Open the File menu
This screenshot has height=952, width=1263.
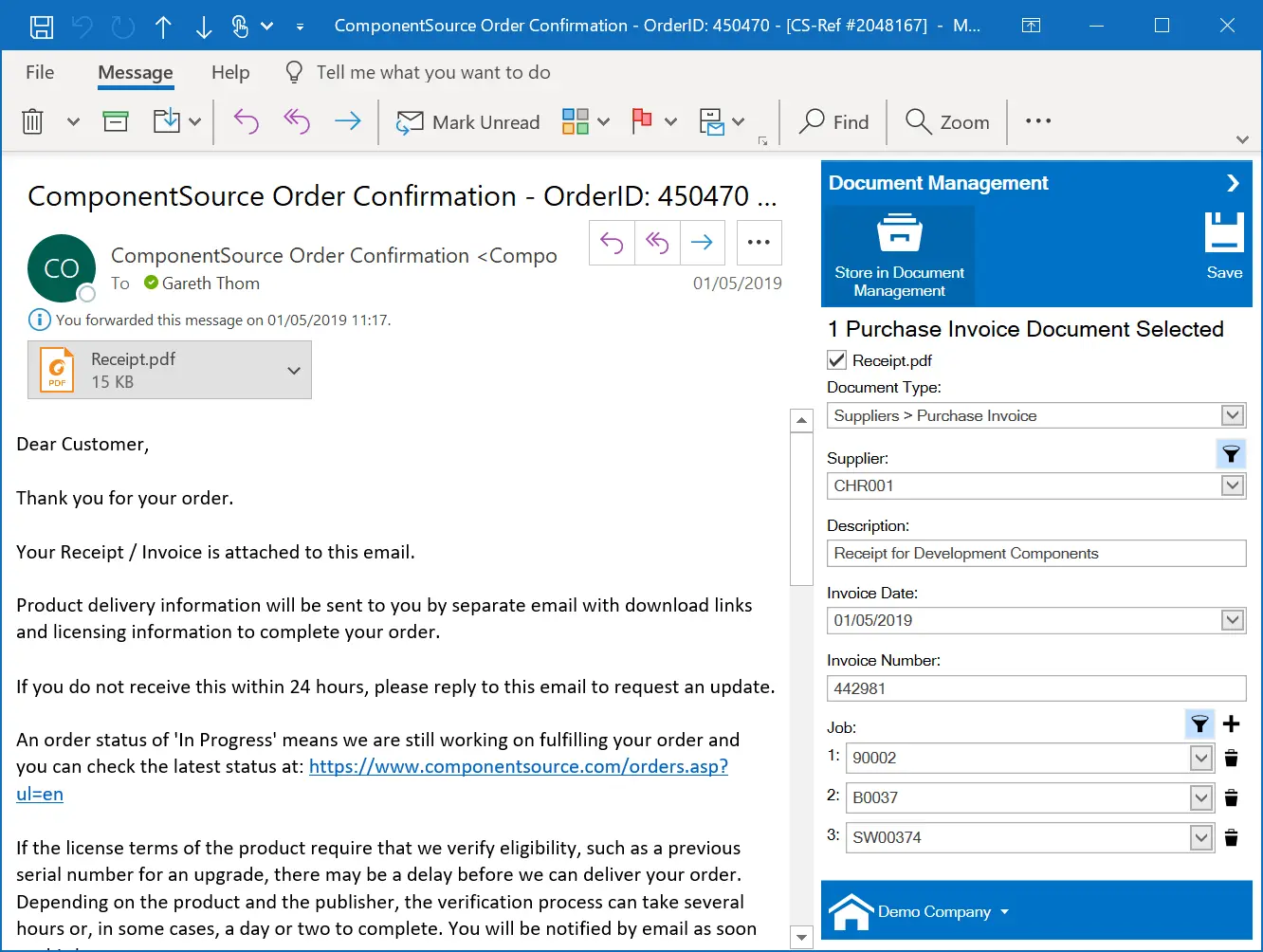click(40, 73)
